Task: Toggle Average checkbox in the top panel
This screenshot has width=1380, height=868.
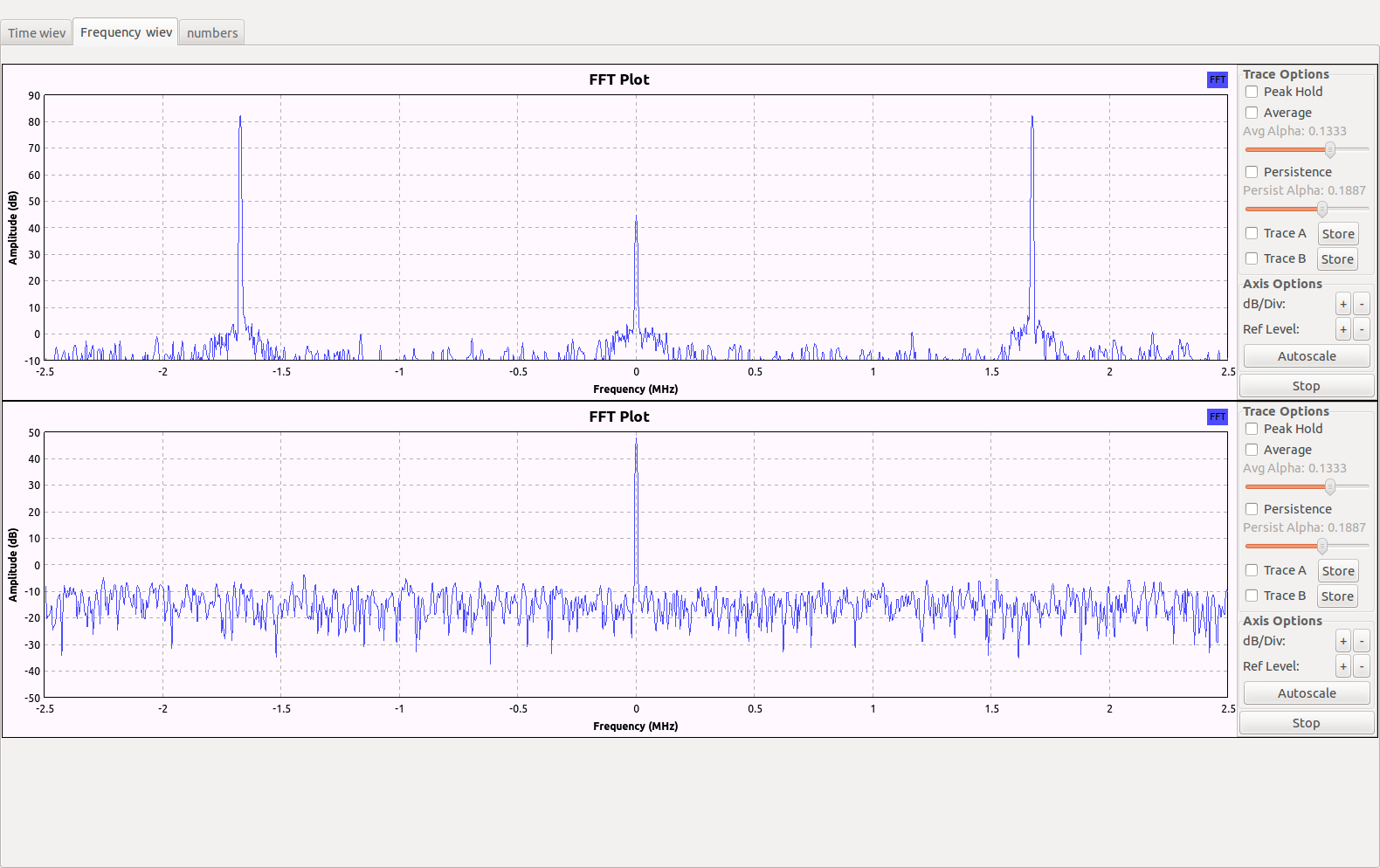Action: click(1252, 113)
